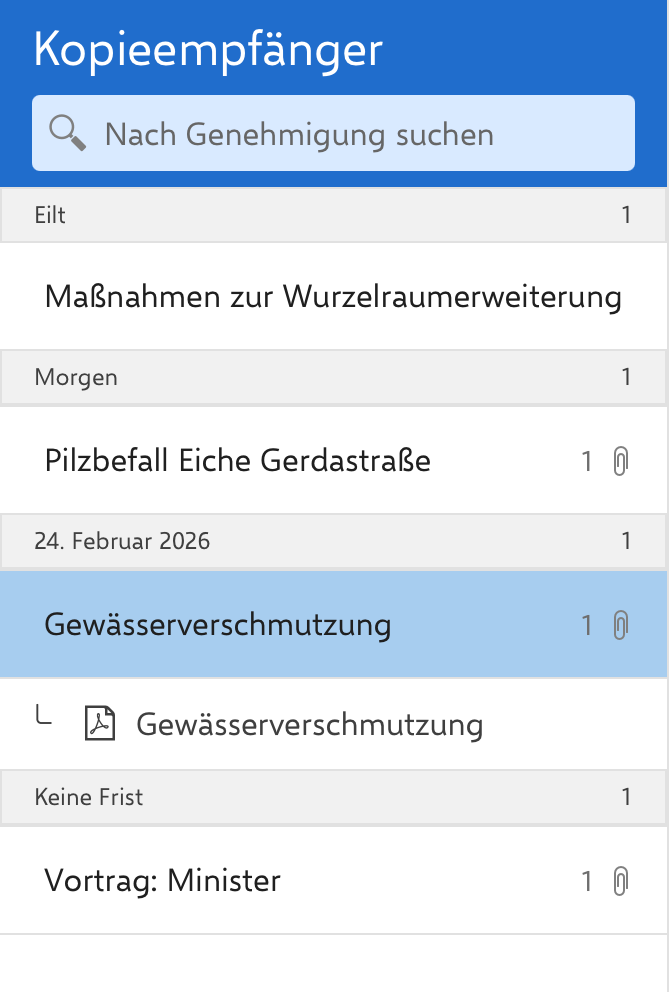The height and width of the screenshot is (992, 669).
Task: Click paperclip icon on Pilzbefall Eiche Gerdastraße
Action: pyautogui.click(x=620, y=461)
